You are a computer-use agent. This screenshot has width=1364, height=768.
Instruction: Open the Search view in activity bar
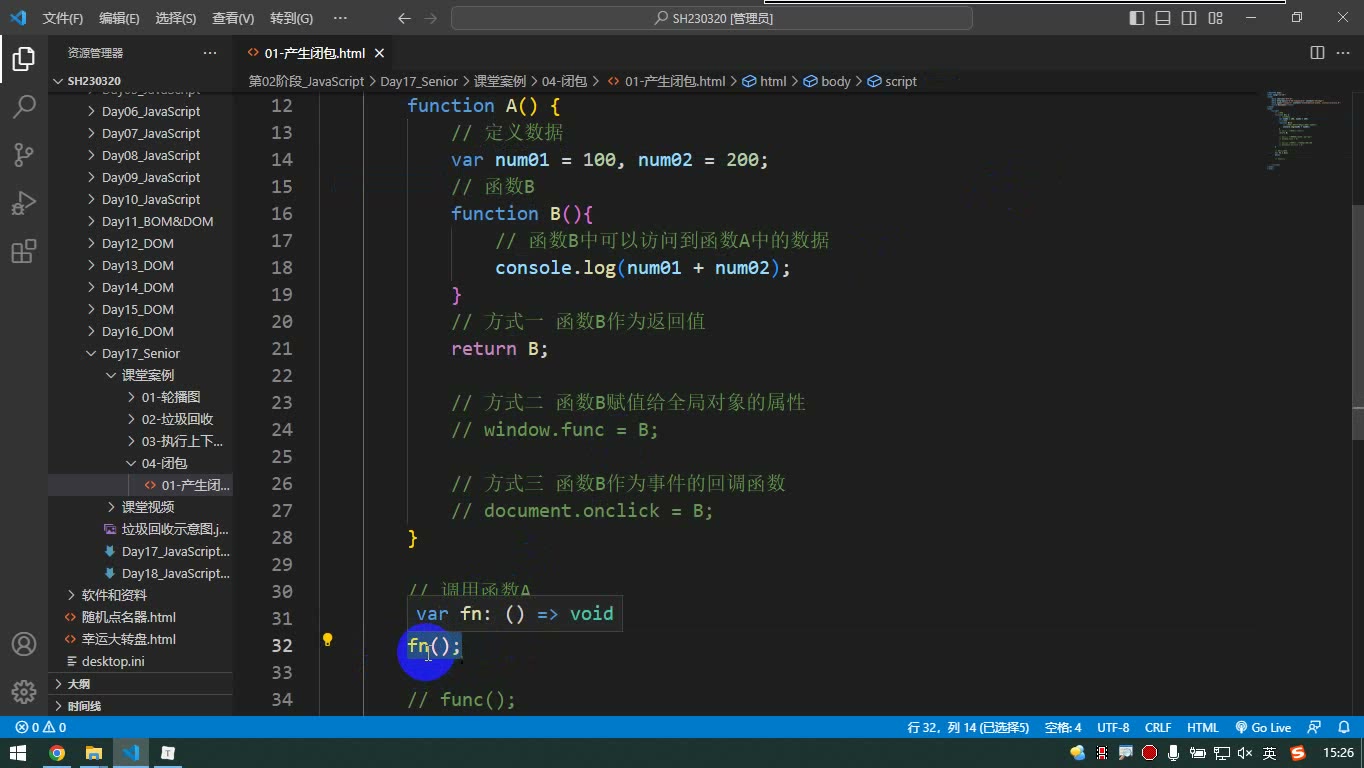(24, 107)
